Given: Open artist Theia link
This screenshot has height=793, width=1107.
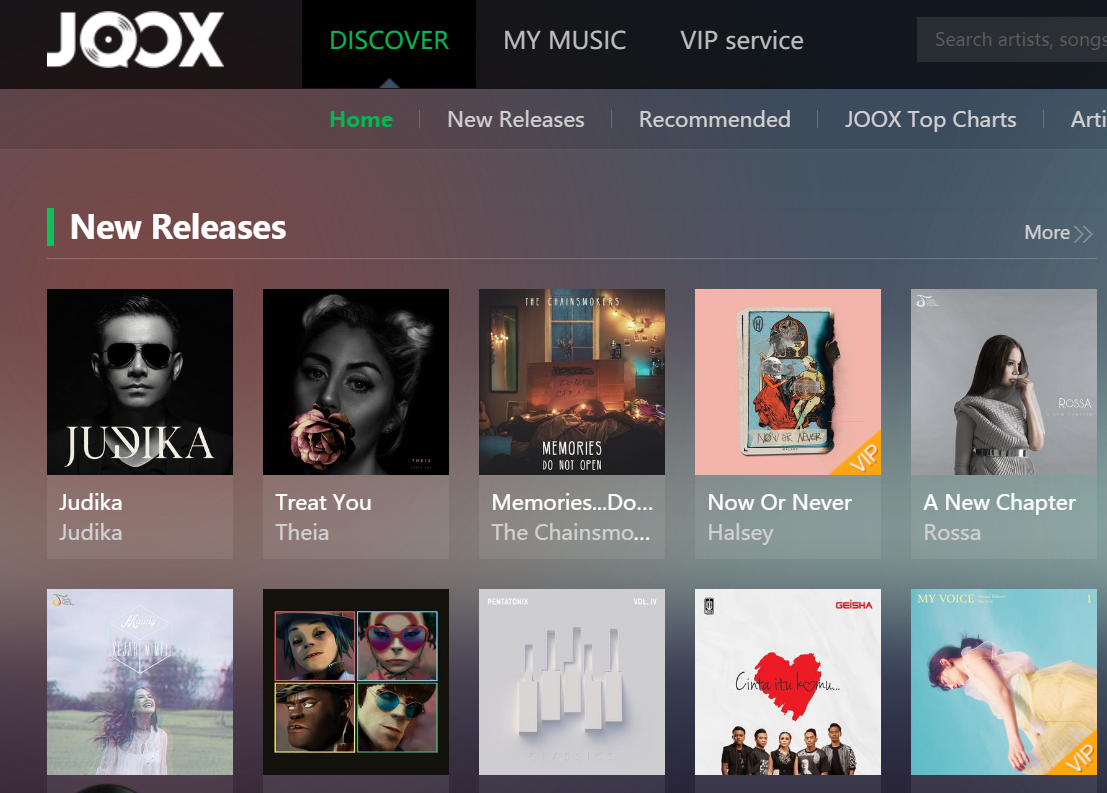Looking at the screenshot, I should click(302, 532).
